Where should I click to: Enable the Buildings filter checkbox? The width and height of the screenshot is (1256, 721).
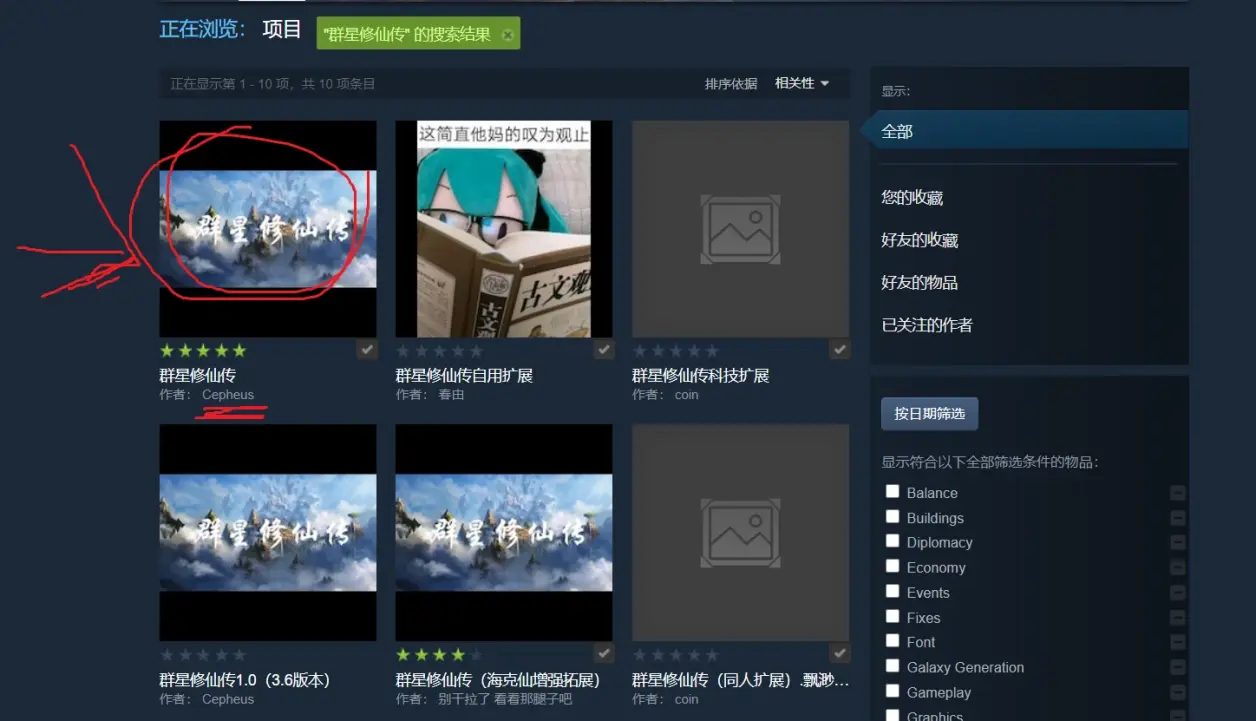coord(892,516)
